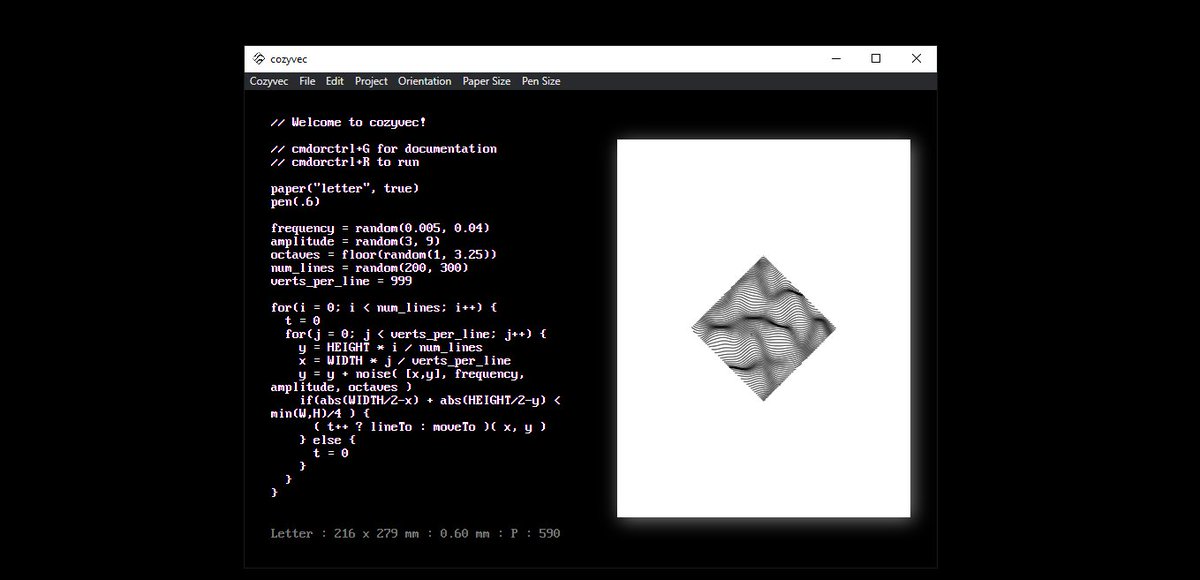Click the paper("letter", true) line of code
This screenshot has width=1200, height=580.
pyautogui.click(x=344, y=188)
